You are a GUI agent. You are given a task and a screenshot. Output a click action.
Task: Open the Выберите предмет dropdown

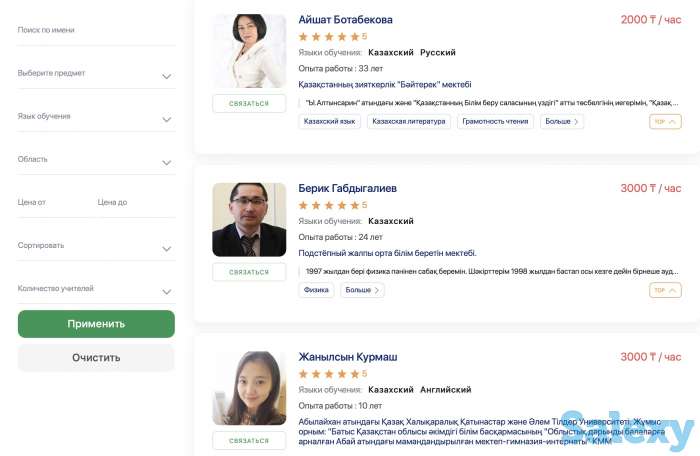coord(95,74)
